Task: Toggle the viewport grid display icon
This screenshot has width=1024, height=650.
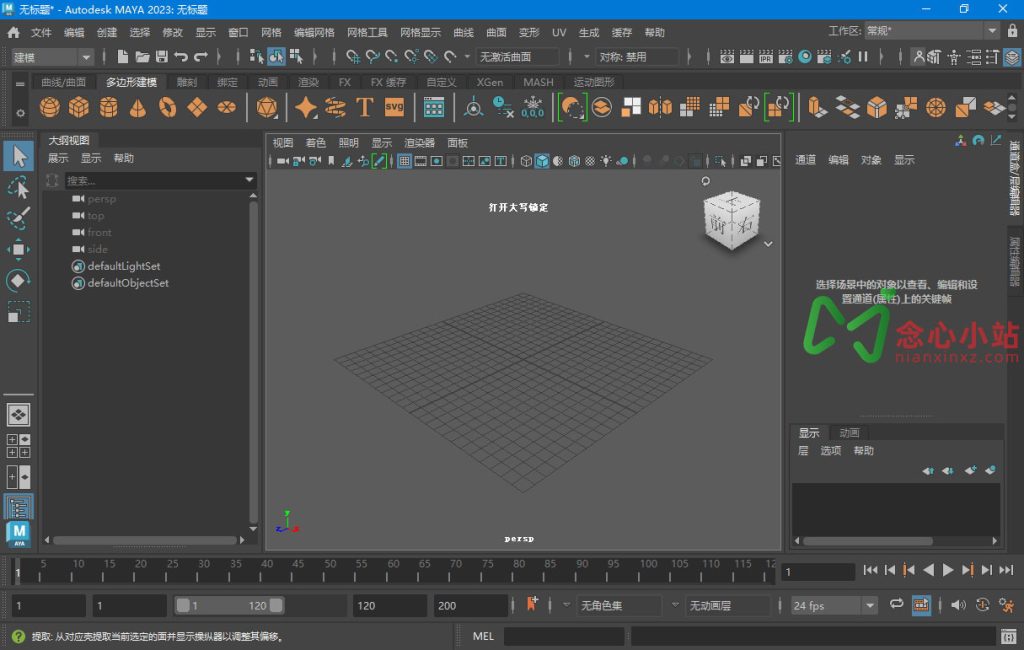Action: click(404, 161)
